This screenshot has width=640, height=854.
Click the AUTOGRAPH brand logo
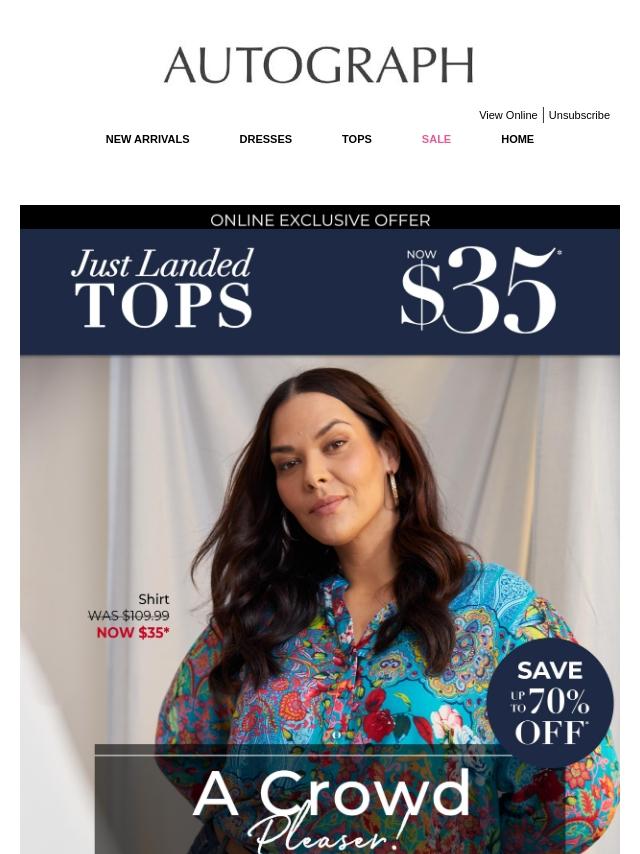[x=319, y=65]
